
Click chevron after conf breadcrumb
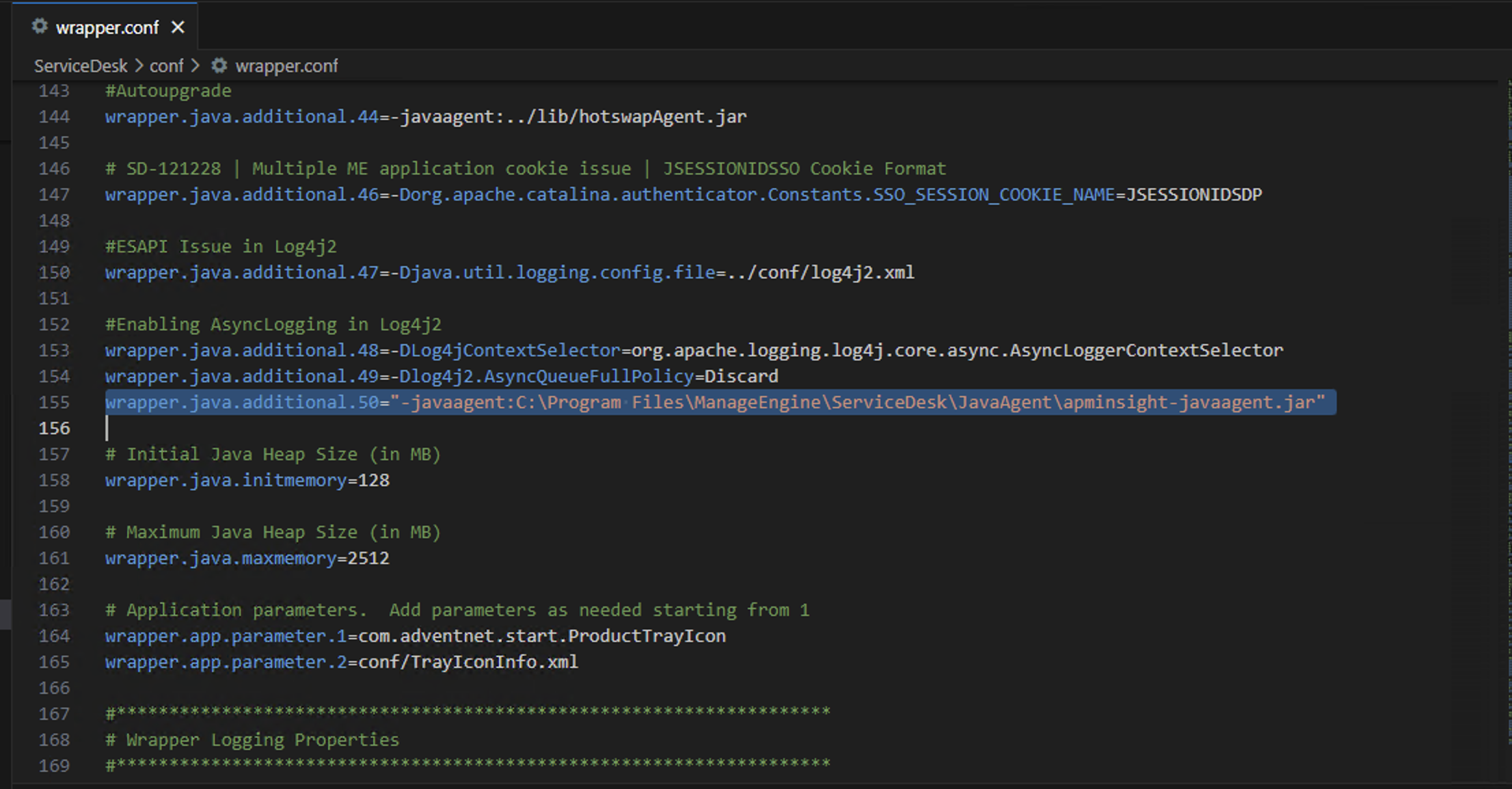point(195,66)
